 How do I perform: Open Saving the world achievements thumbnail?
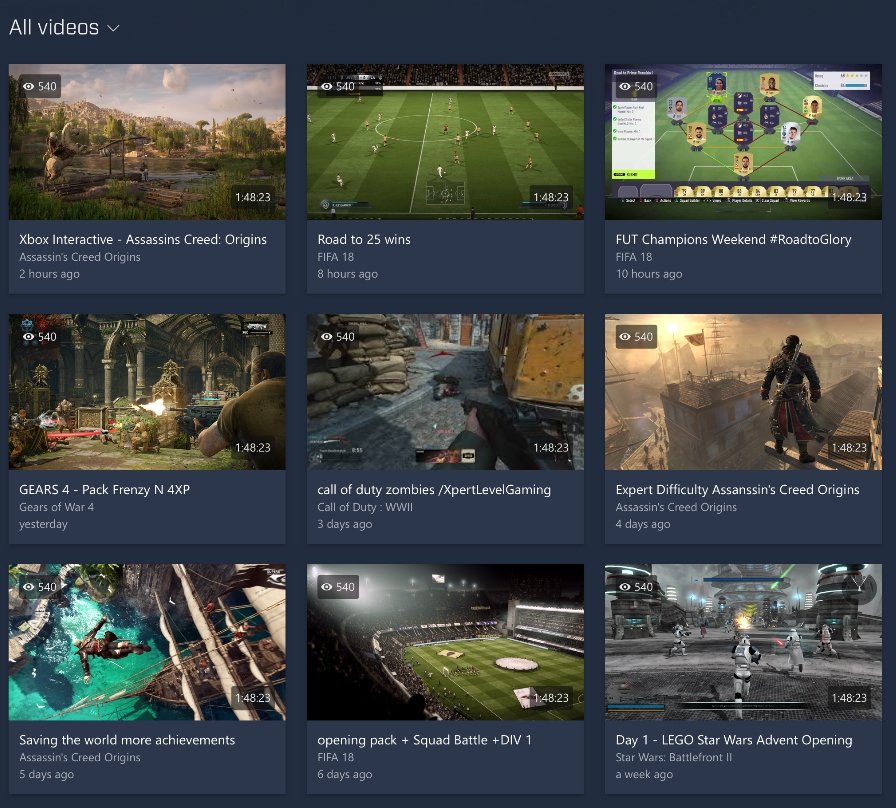click(x=147, y=642)
